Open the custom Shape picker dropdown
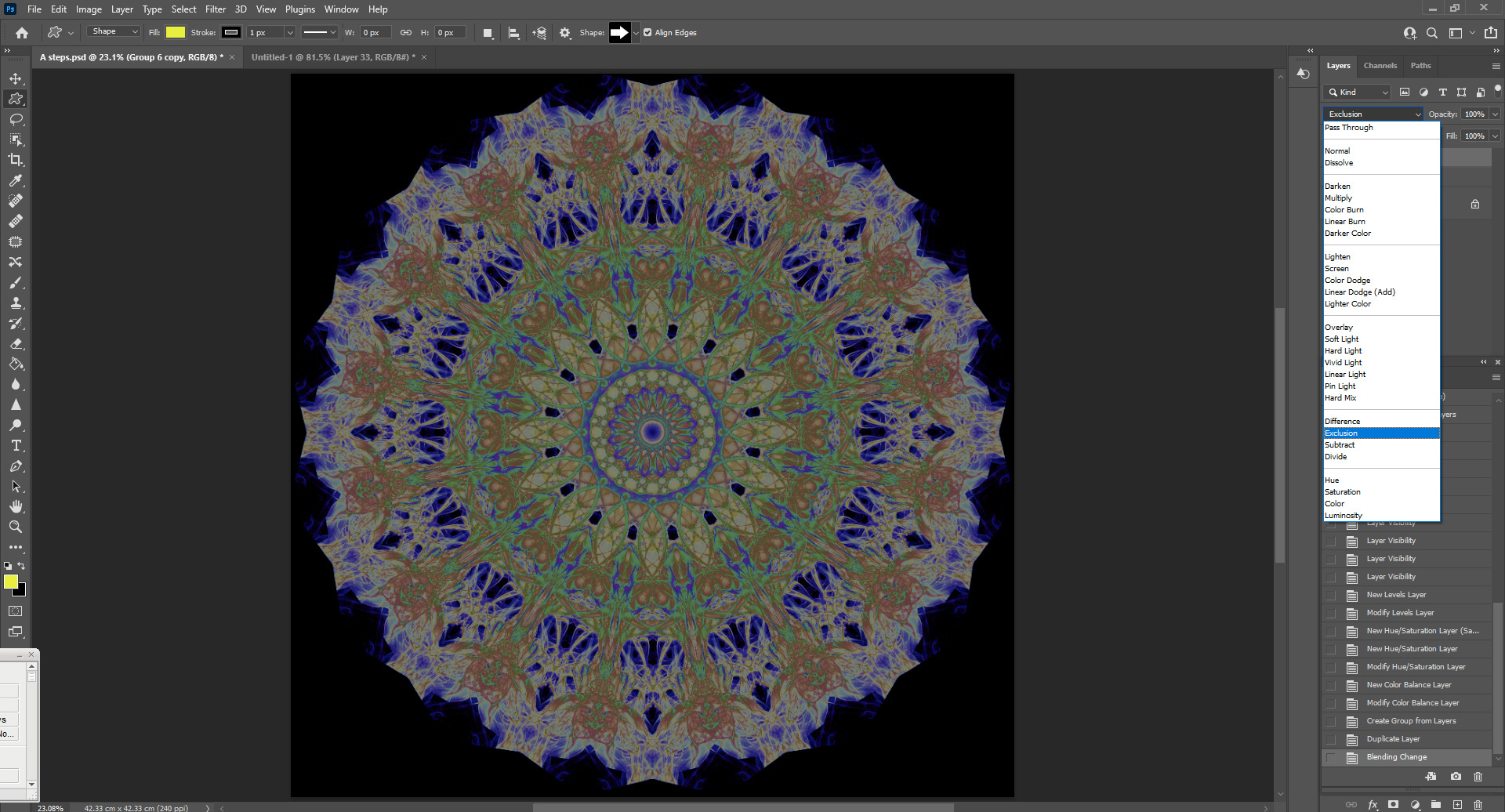The image size is (1505, 812). click(636, 33)
